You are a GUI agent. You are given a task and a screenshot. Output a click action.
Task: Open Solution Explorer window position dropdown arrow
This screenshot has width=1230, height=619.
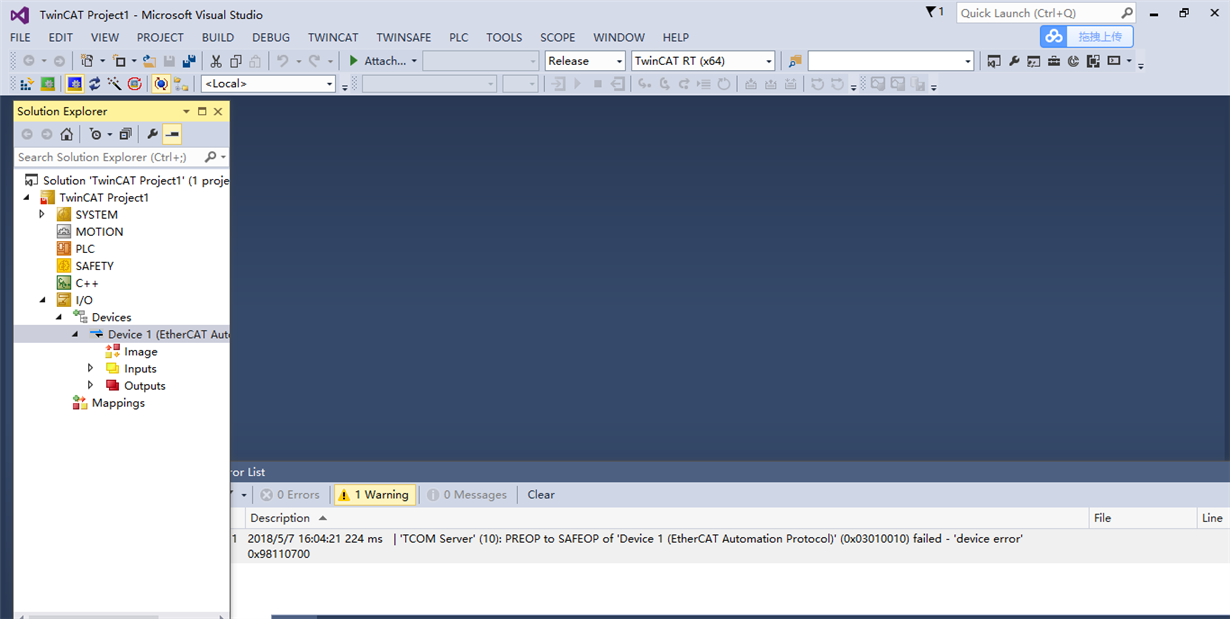click(x=186, y=111)
